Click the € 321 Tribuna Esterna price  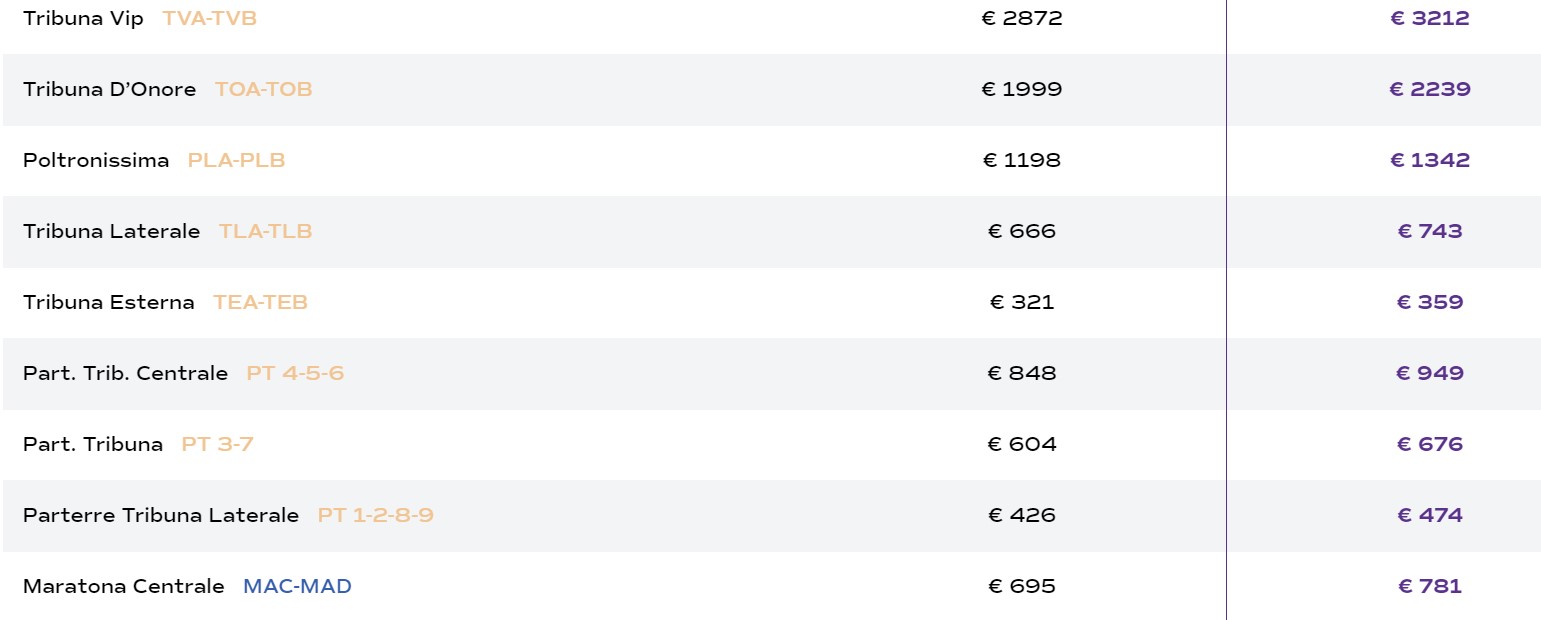tap(1021, 303)
